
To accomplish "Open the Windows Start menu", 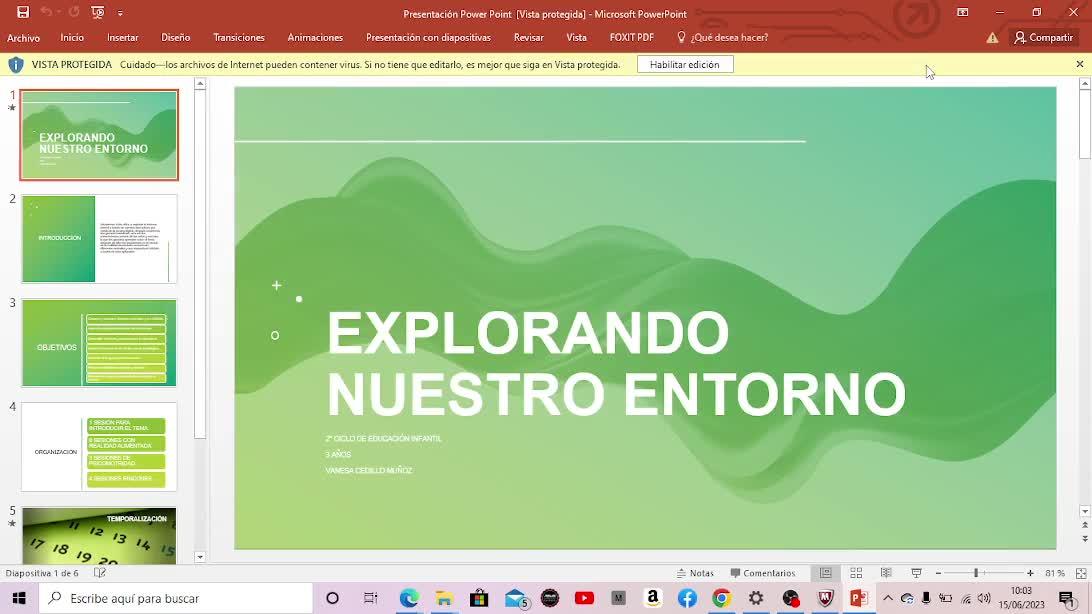I will coord(19,598).
